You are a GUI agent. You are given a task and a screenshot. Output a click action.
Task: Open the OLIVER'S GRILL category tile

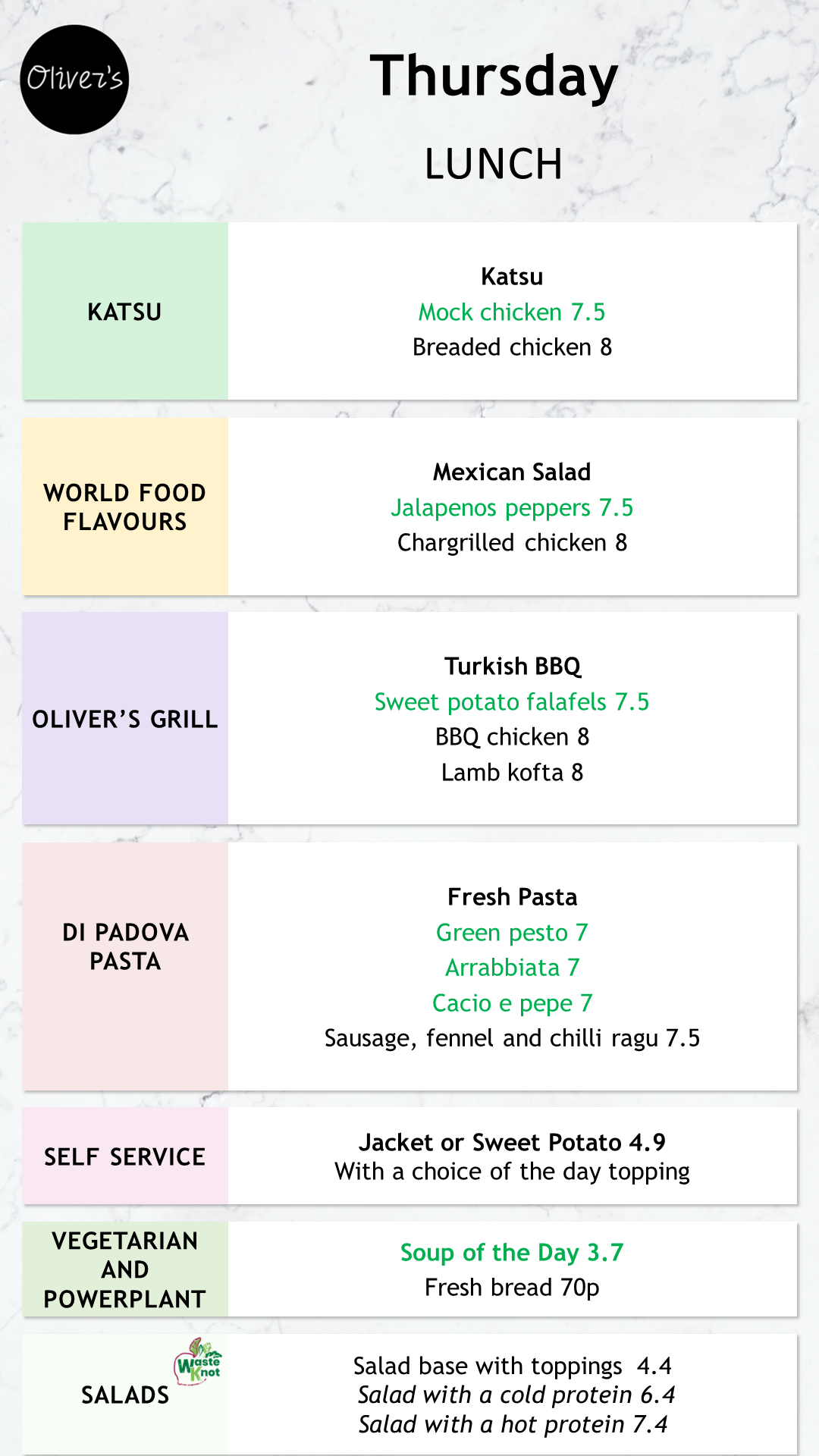point(125,718)
